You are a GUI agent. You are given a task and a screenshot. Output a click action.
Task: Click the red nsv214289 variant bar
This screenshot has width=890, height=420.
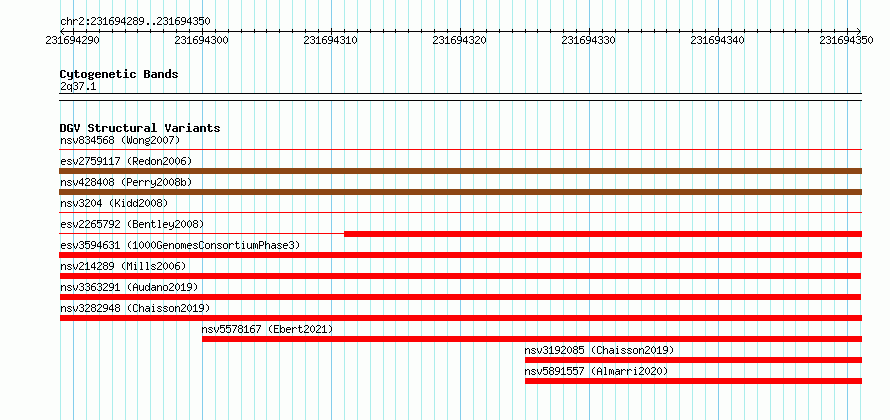click(460, 276)
